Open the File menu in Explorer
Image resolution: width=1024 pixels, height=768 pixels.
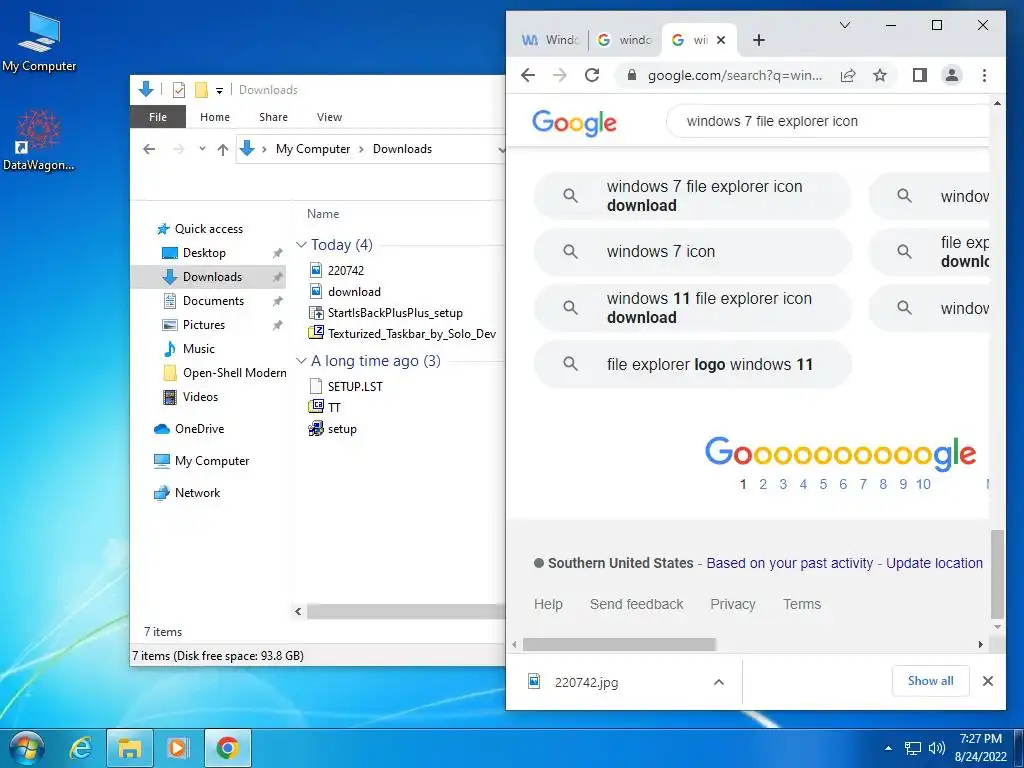click(x=157, y=117)
